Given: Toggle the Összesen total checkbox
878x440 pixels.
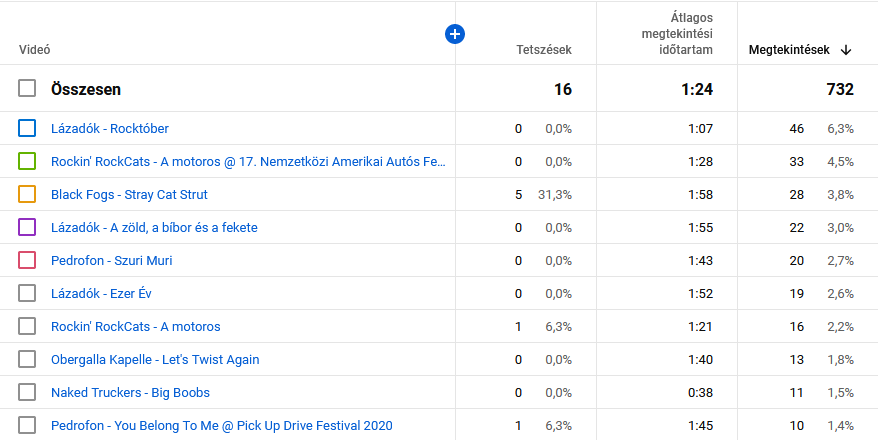Looking at the screenshot, I should point(27,89).
